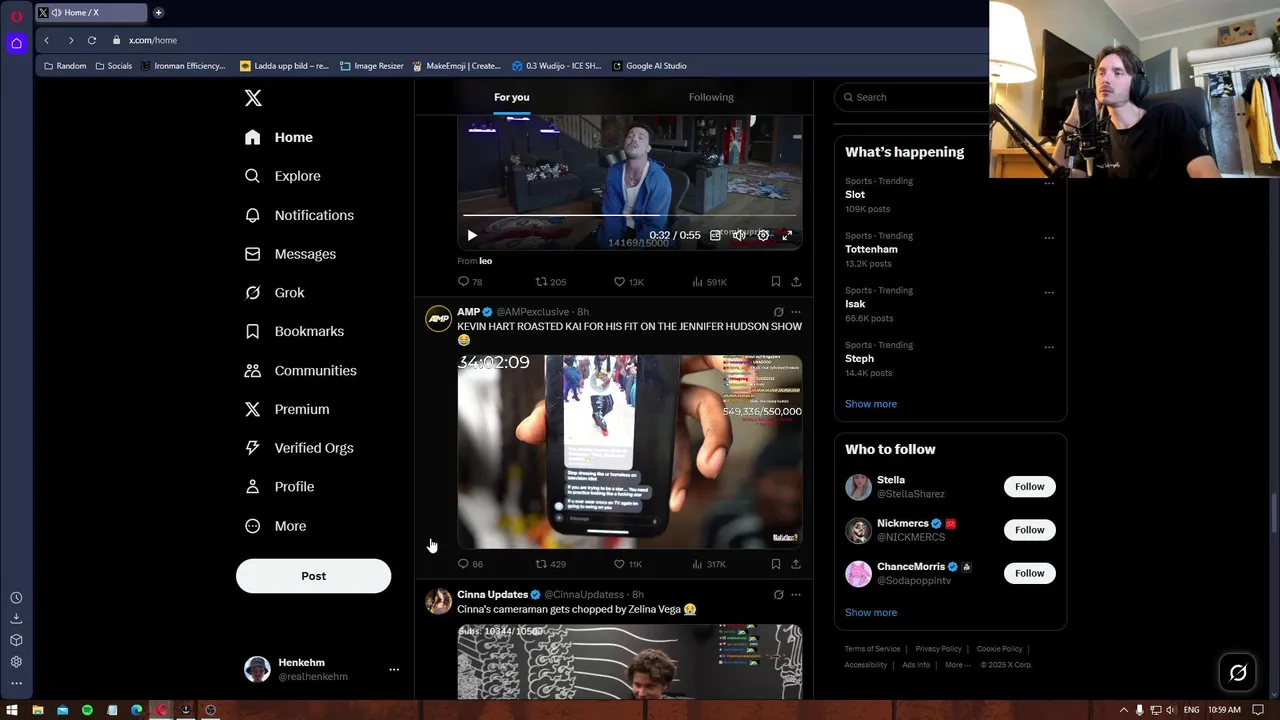This screenshot has width=1280, height=720.
Task: Follow ChanceMorris
Action: click(x=1029, y=573)
